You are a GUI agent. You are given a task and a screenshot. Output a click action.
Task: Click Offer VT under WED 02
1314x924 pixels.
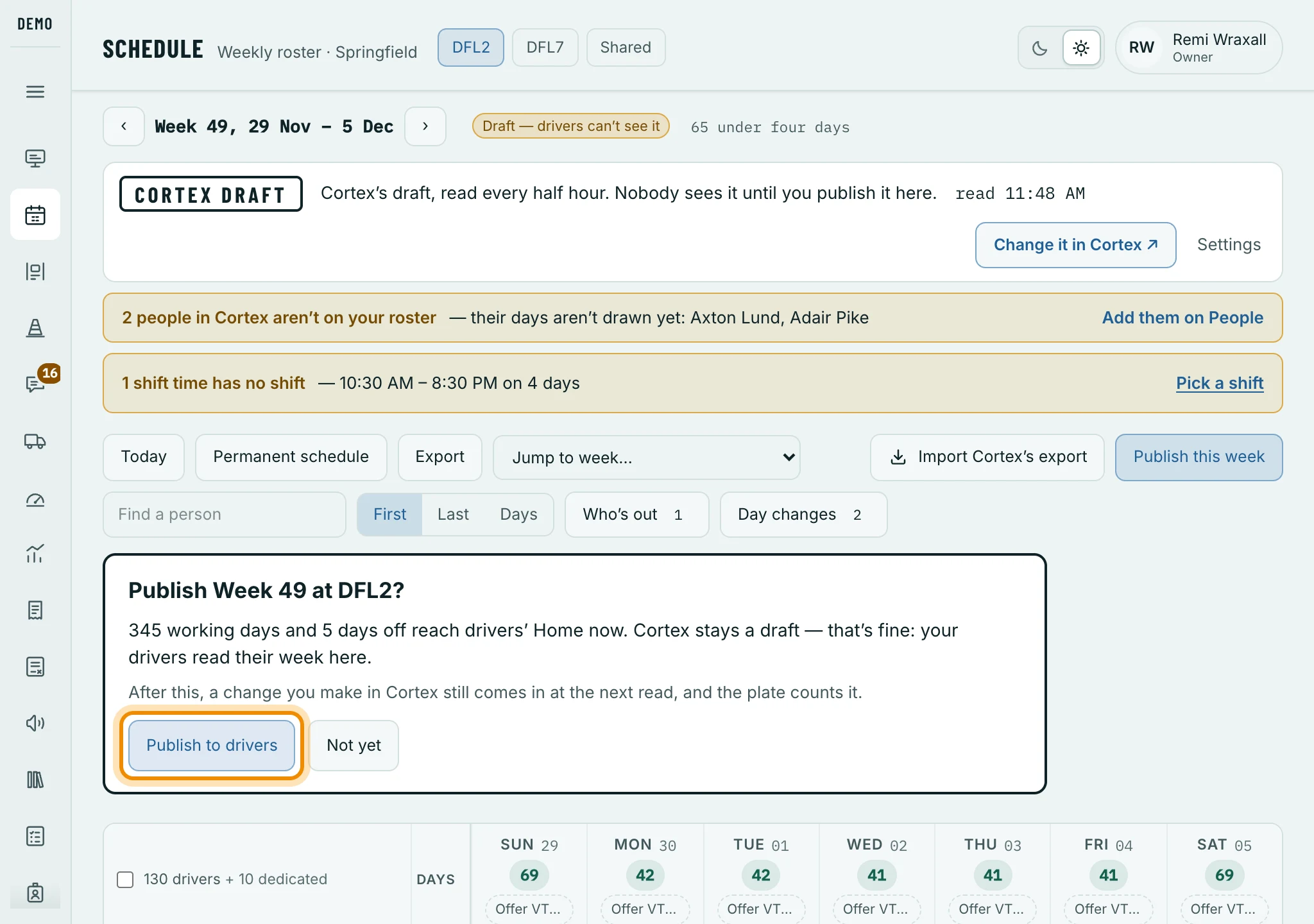[877, 909]
